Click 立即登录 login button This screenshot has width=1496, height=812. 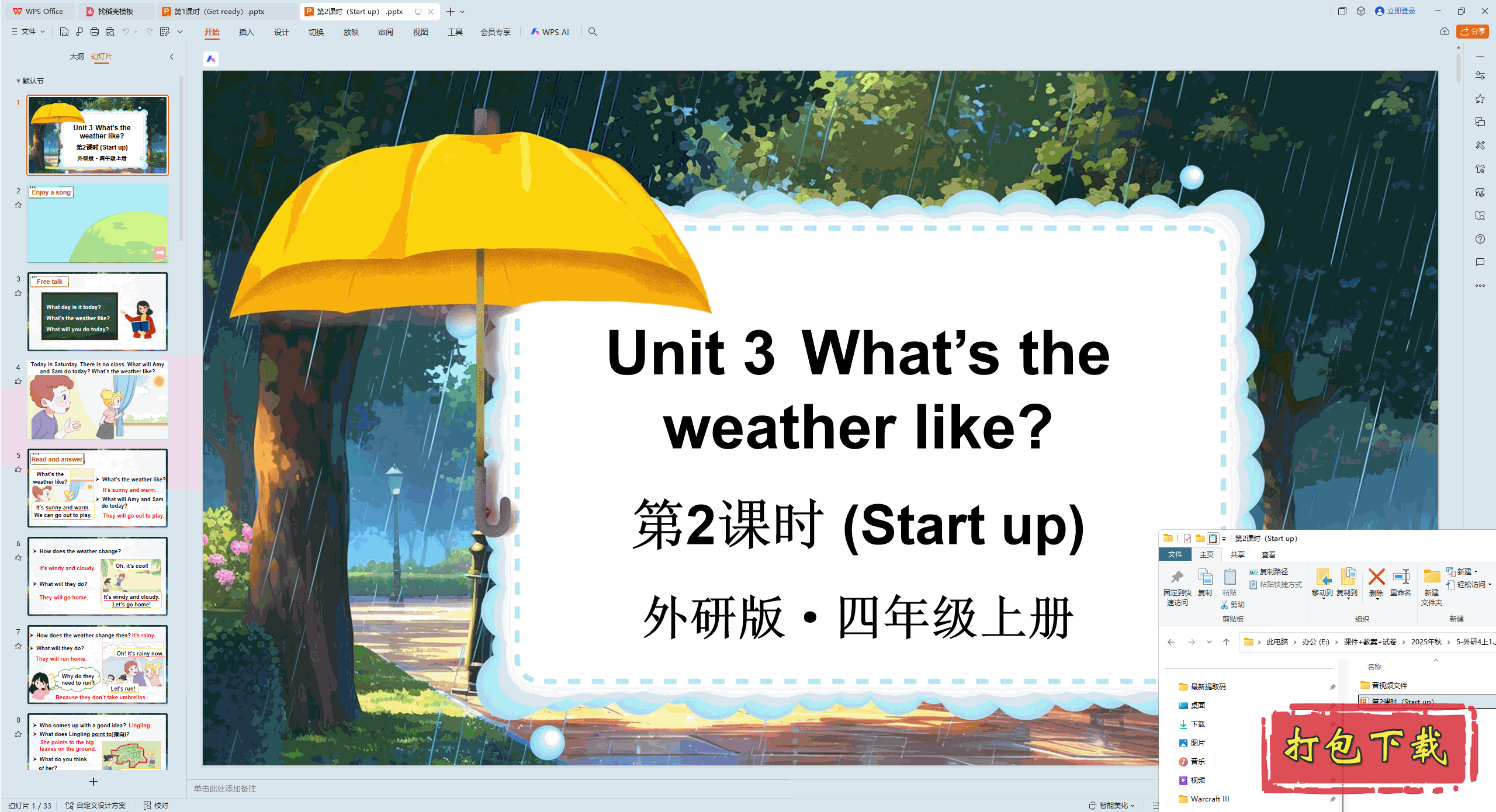click(1395, 11)
